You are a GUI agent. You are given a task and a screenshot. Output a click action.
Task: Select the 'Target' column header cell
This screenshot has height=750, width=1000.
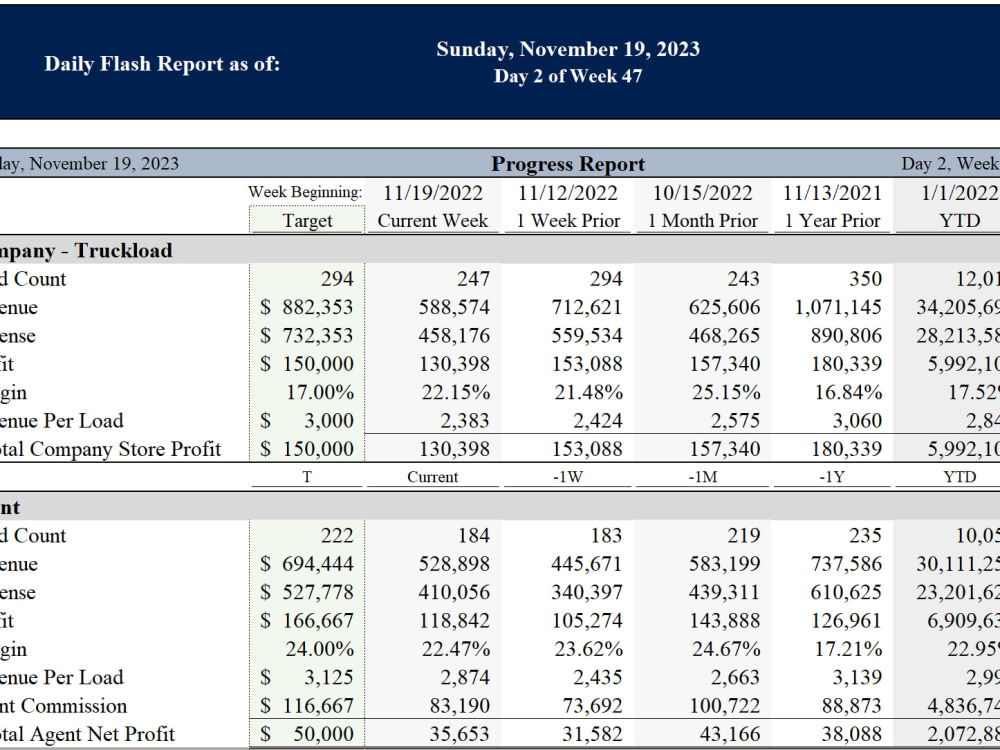pos(307,221)
